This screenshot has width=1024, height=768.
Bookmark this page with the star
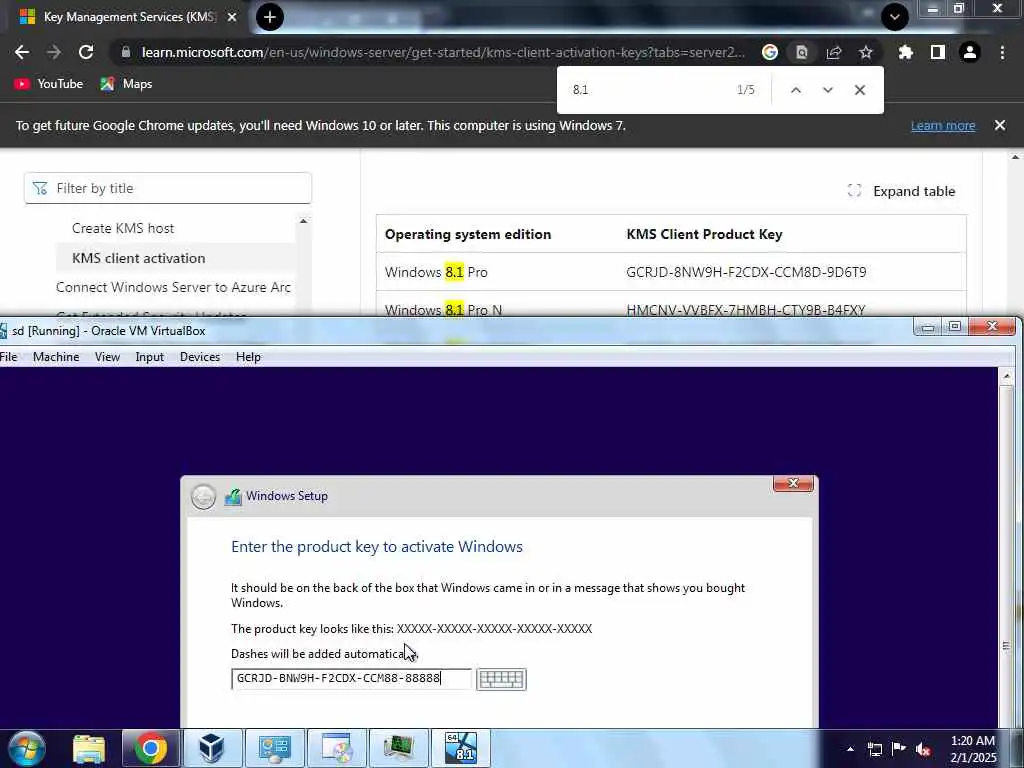point(866,52)
